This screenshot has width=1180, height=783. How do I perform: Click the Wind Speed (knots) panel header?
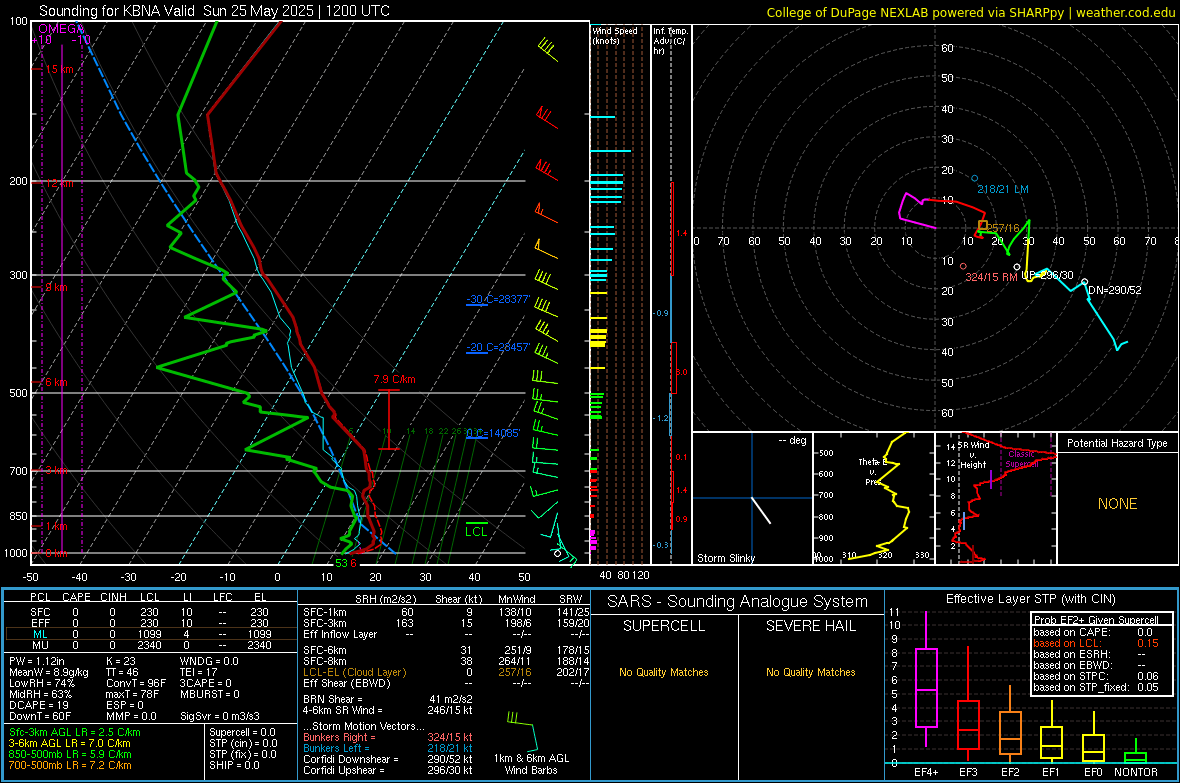(x=615, y=35)
